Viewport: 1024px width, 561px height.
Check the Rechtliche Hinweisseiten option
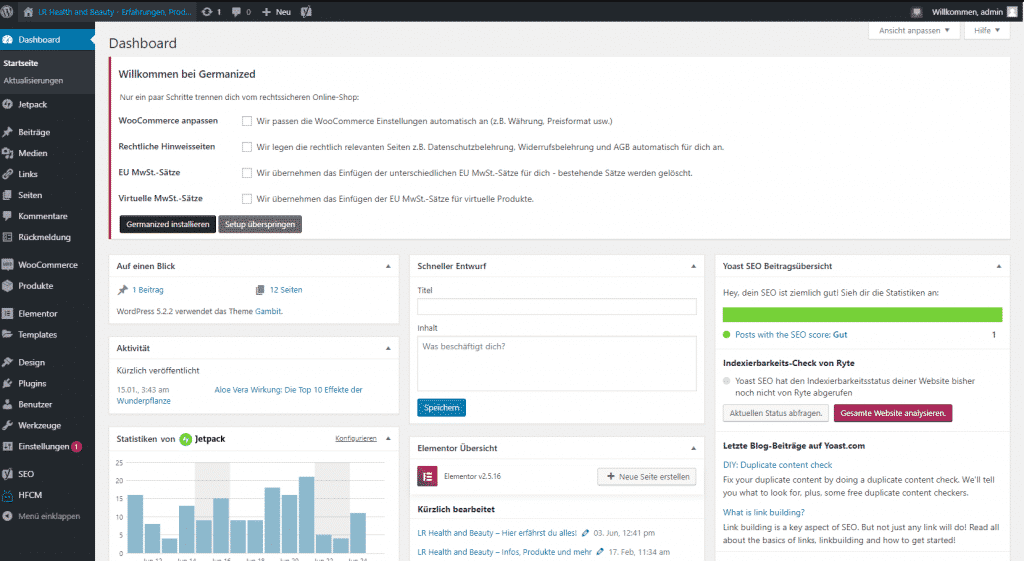(247, 147)
